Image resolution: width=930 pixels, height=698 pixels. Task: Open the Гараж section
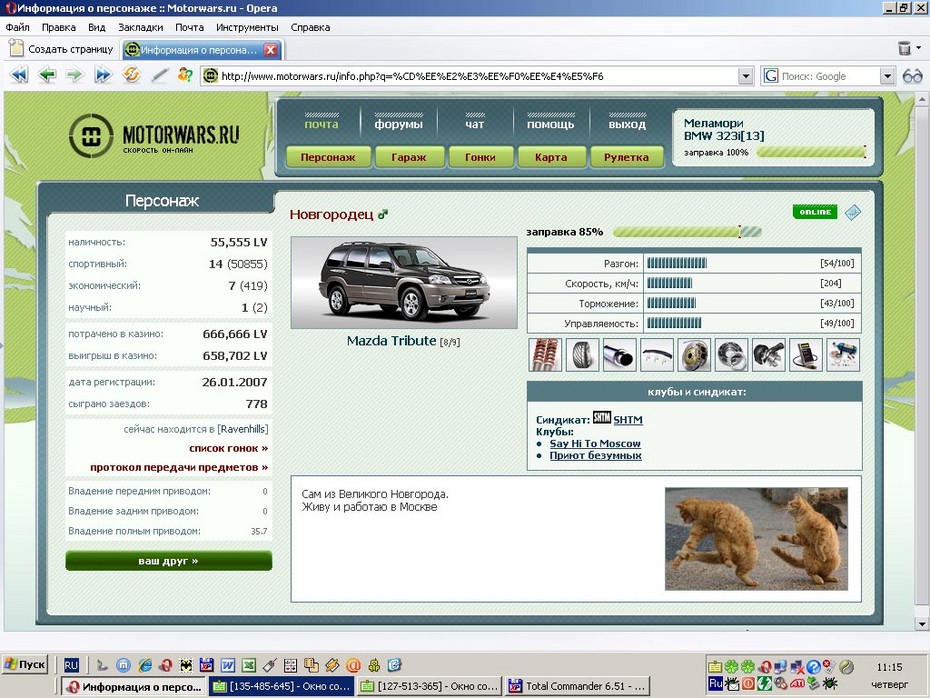(x=409, y=157)
